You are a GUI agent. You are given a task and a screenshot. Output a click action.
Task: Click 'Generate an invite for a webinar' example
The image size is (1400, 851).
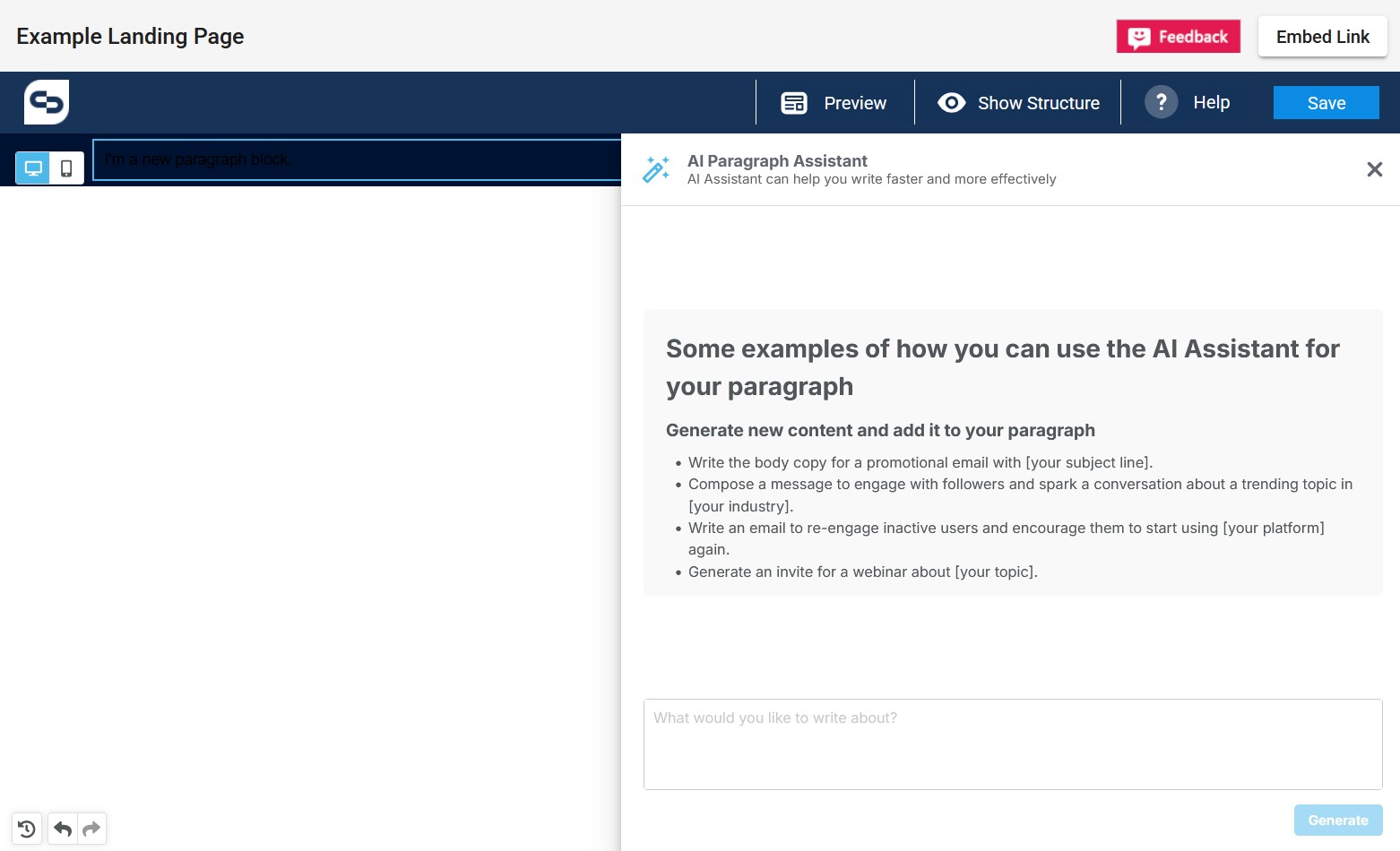tap(862, 572)
